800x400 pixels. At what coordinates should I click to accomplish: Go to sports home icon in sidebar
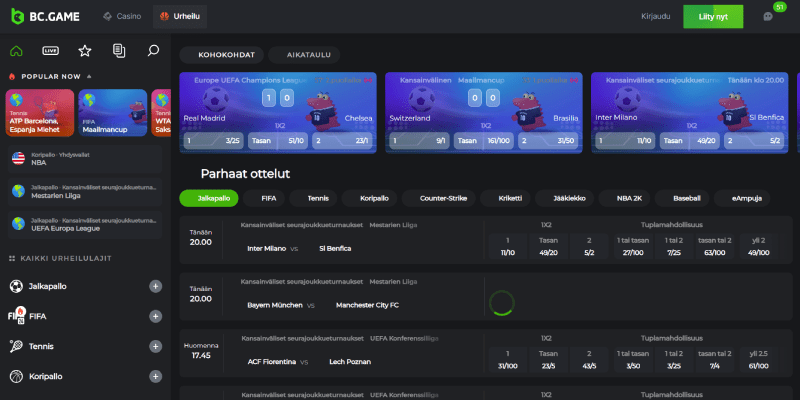[x=16, y=51]
